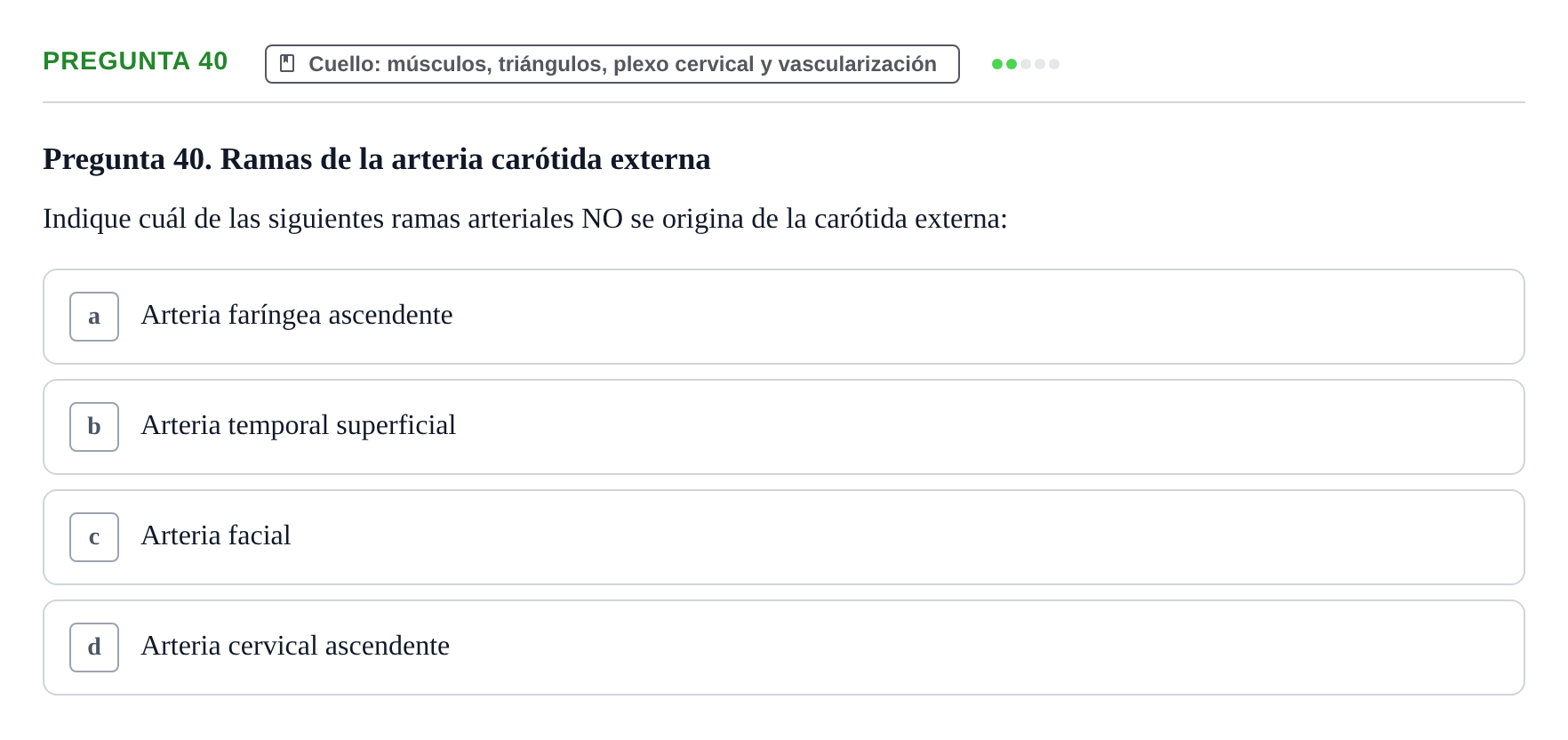Click the third grey difficulty dot
Image resolution: width=1568 pixels, height=740 pixels.
pos(1026,64)
